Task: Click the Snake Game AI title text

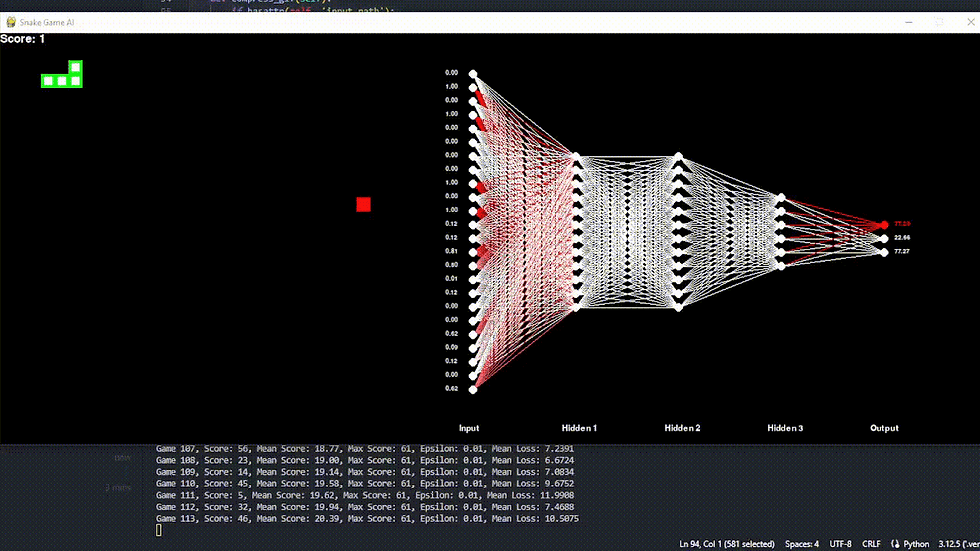Action: tap(47, 22)
